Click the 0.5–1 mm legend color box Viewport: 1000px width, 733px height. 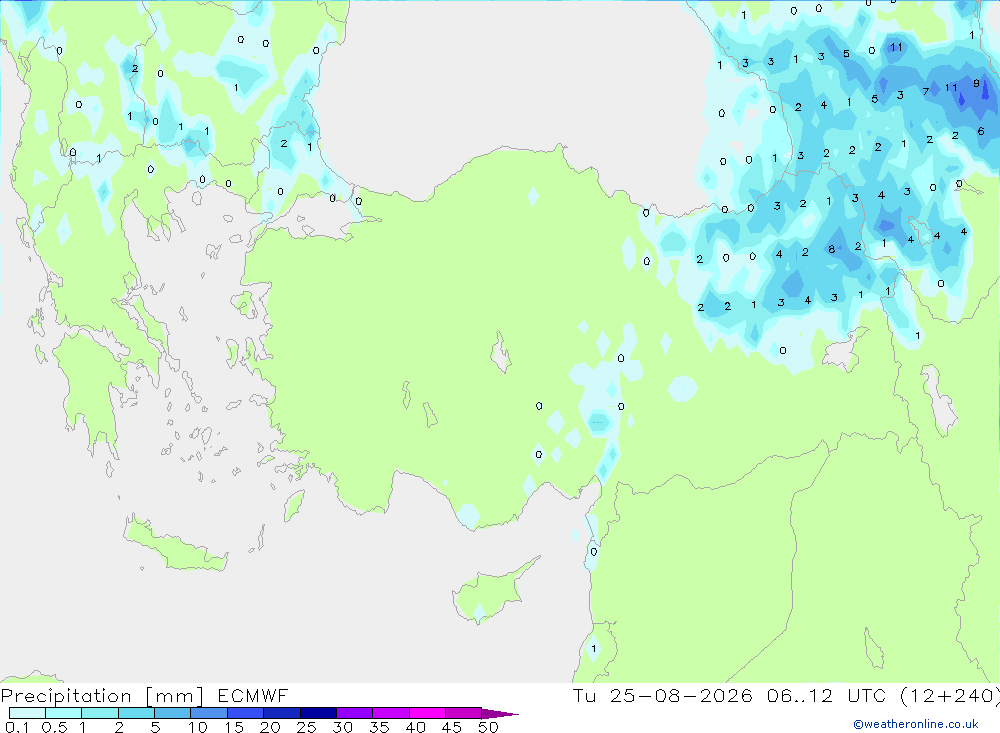coord(64,713)
